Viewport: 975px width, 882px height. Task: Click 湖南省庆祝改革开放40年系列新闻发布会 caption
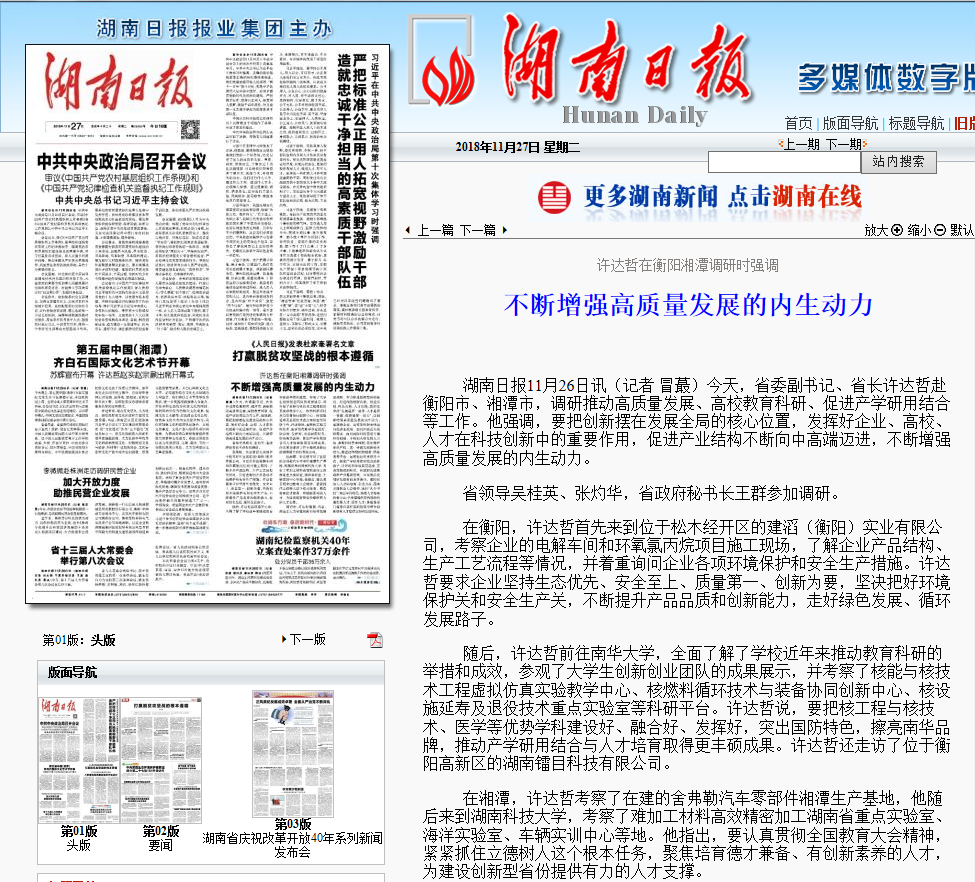(x=293, y=845)
